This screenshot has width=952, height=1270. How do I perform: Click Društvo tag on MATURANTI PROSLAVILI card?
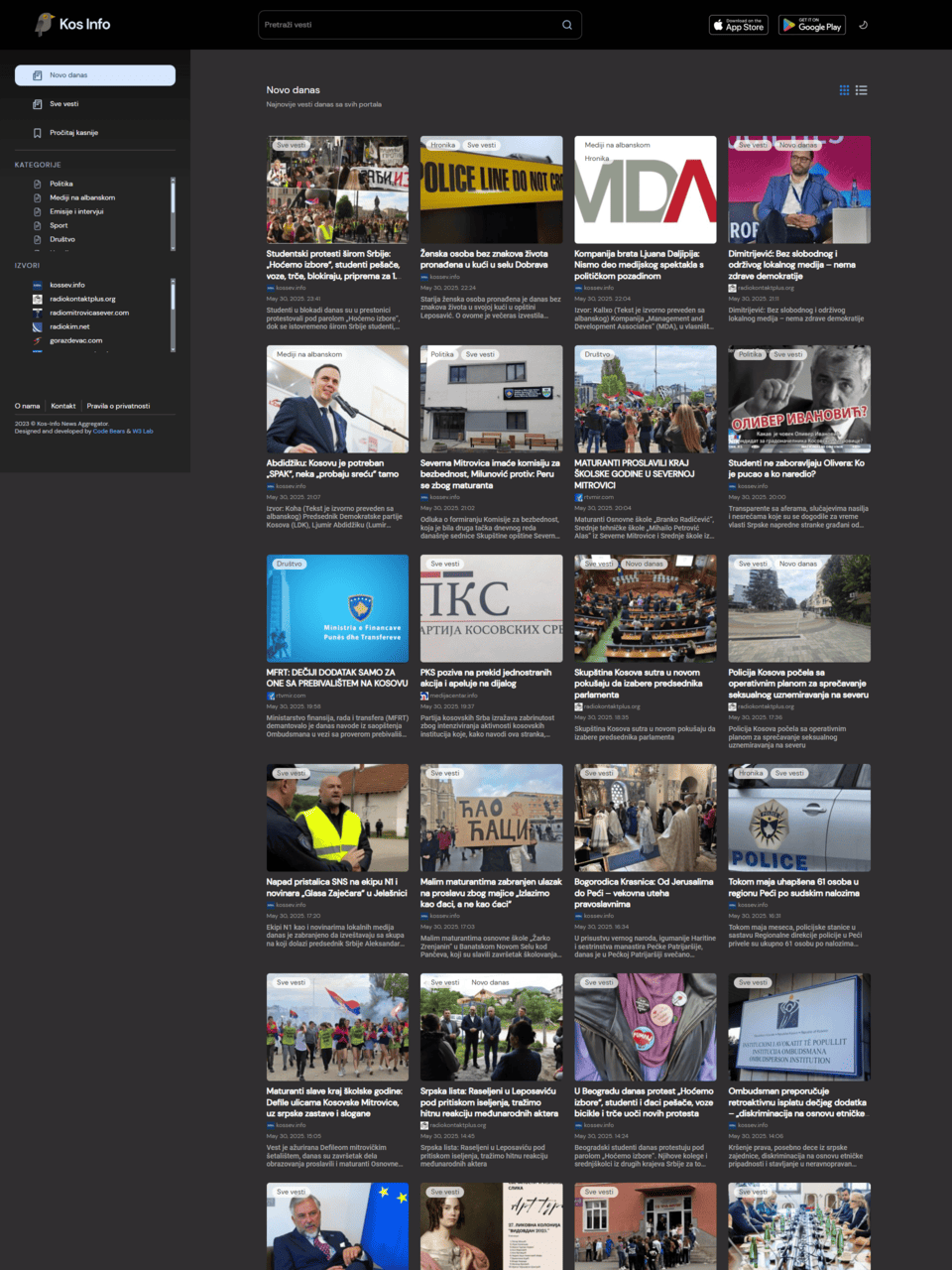coord(598,354)
